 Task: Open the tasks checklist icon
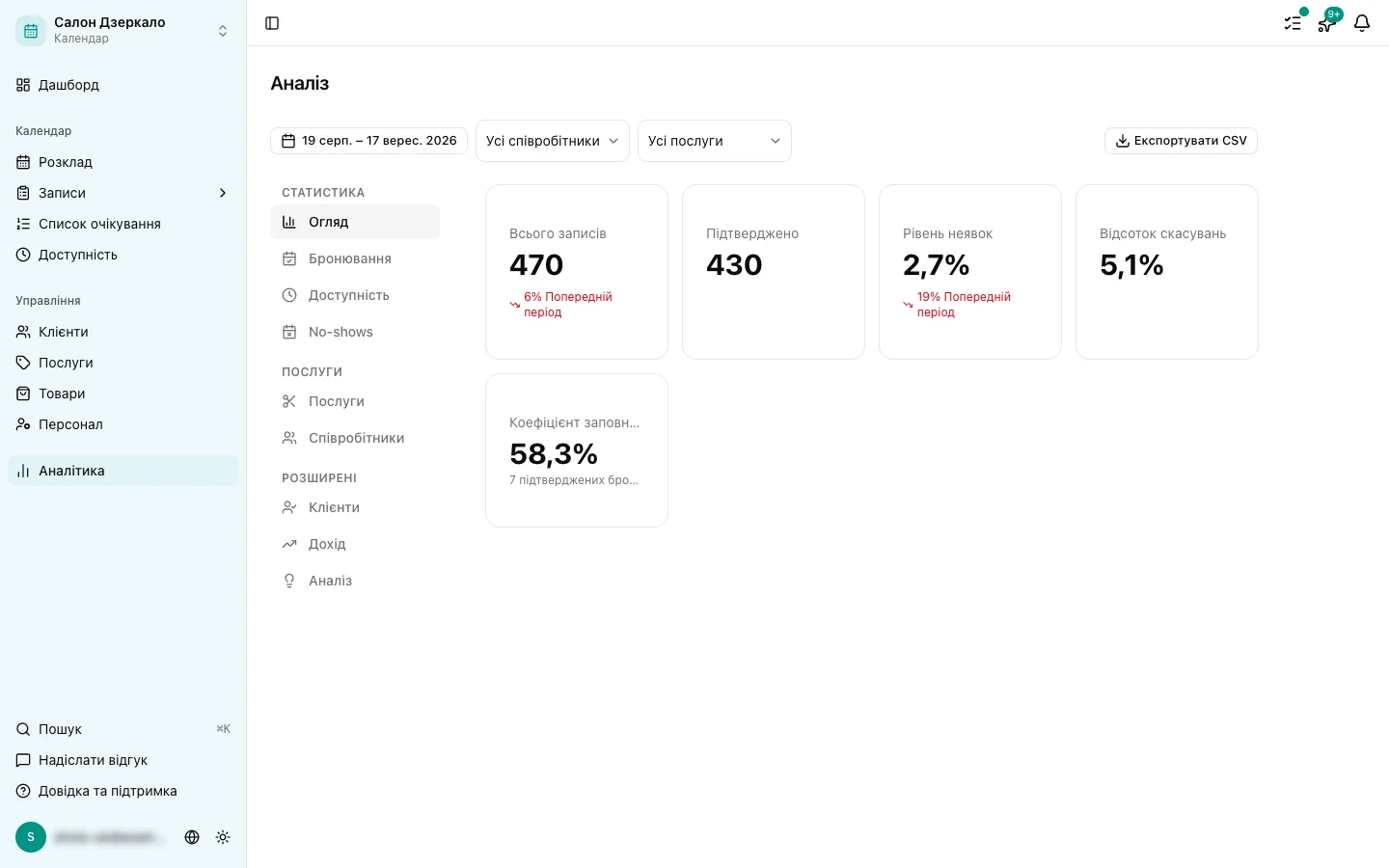point(1293,23)
